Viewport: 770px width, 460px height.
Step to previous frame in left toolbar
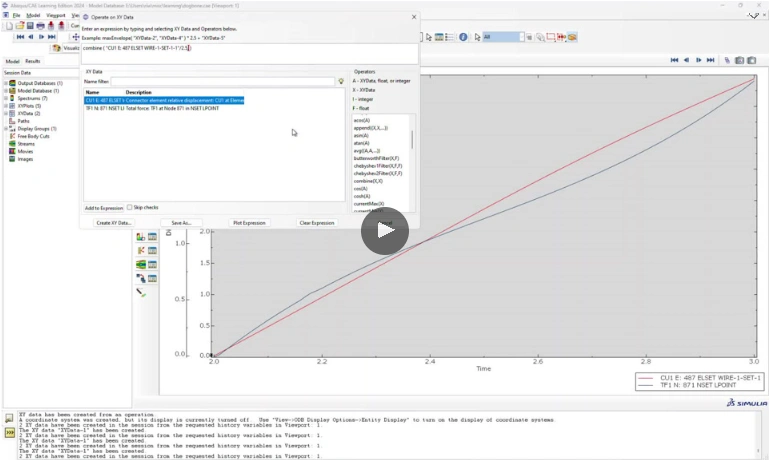pos(30,37)
